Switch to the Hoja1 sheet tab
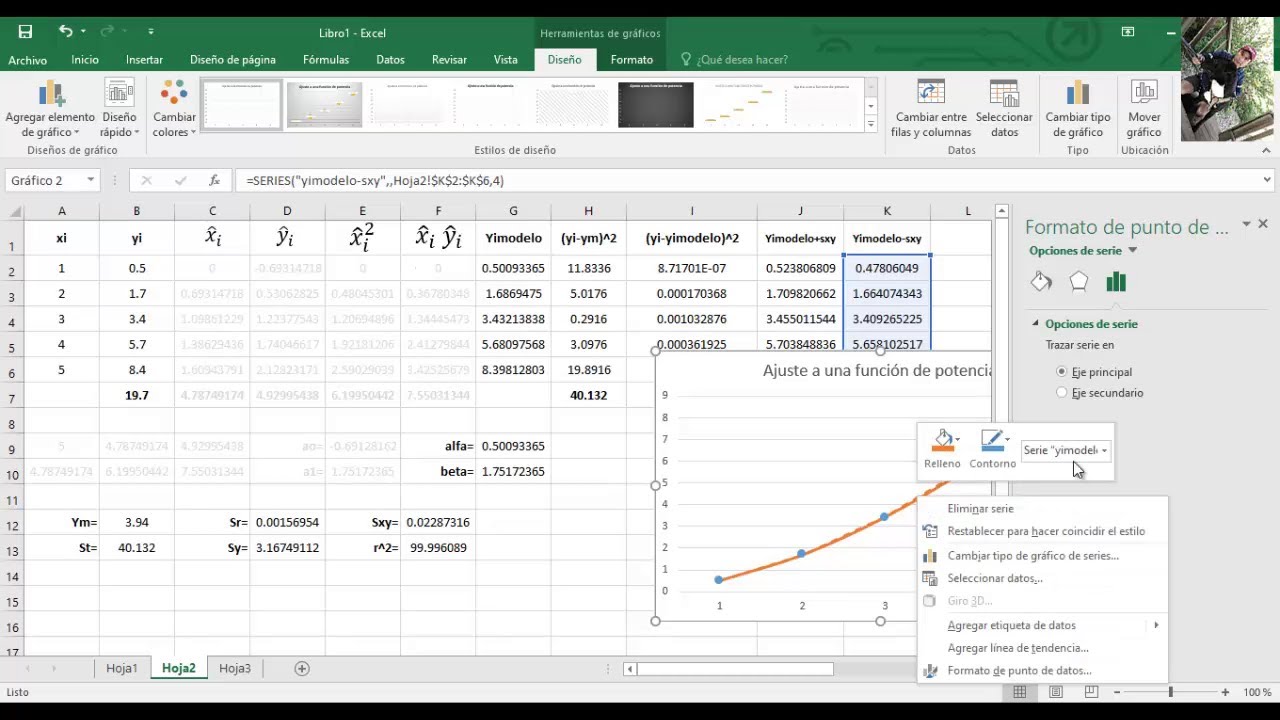 pyautogui.click(x=122, y=668)
